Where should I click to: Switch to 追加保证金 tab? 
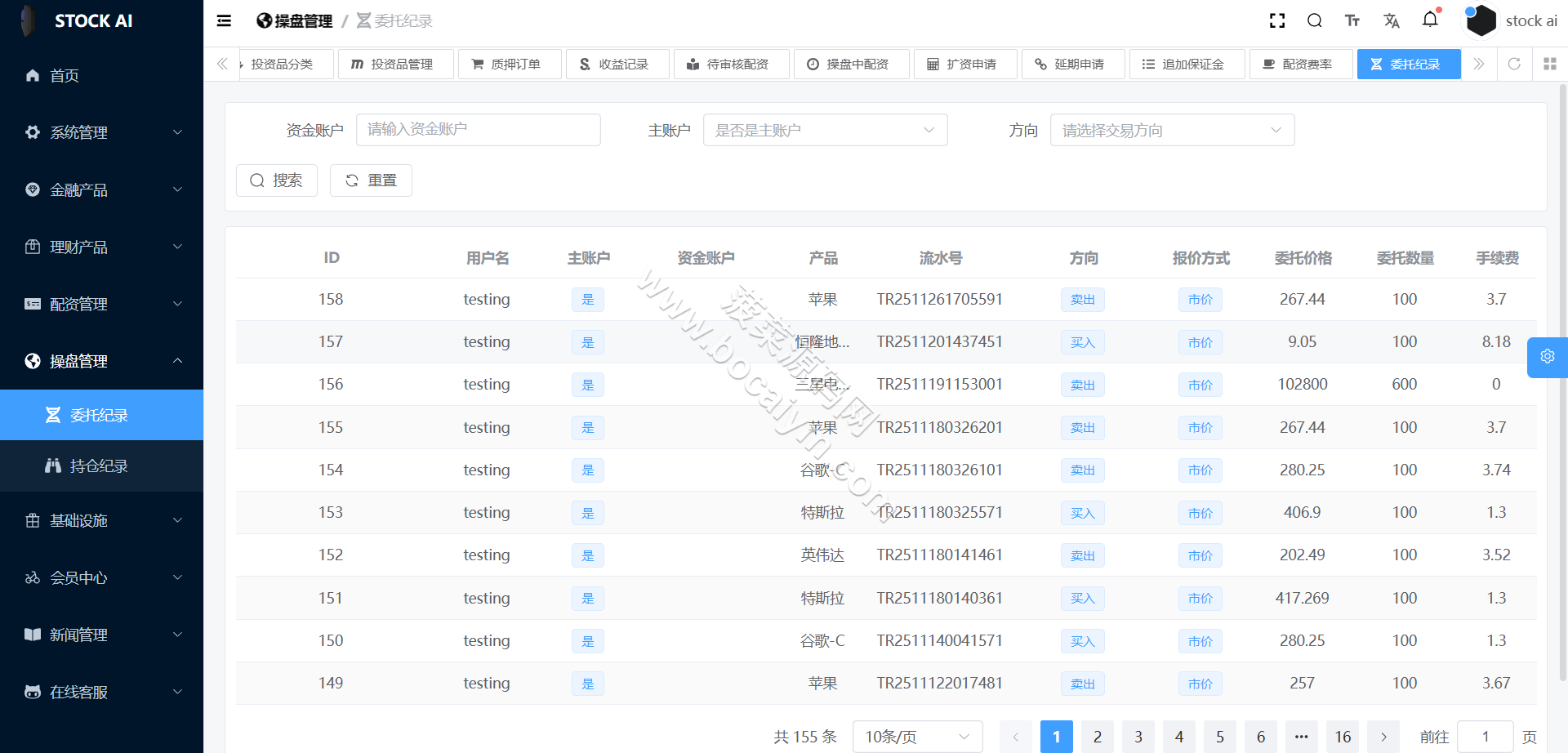pyautogui.click(x=1187, y=64)
